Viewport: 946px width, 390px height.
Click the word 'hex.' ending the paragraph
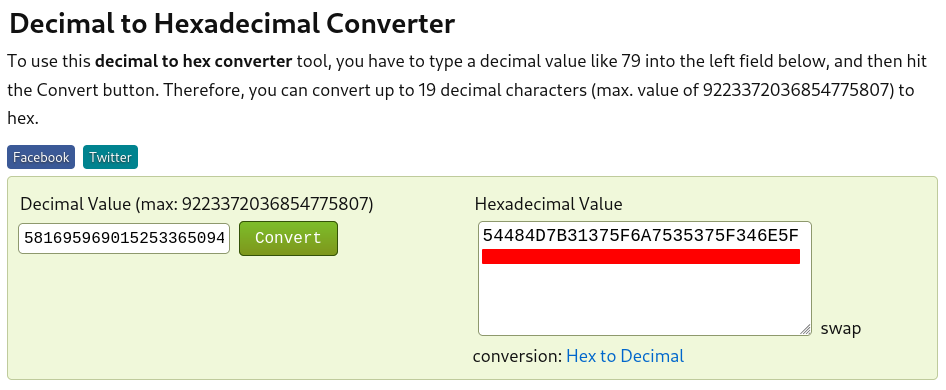click(23, 118)
